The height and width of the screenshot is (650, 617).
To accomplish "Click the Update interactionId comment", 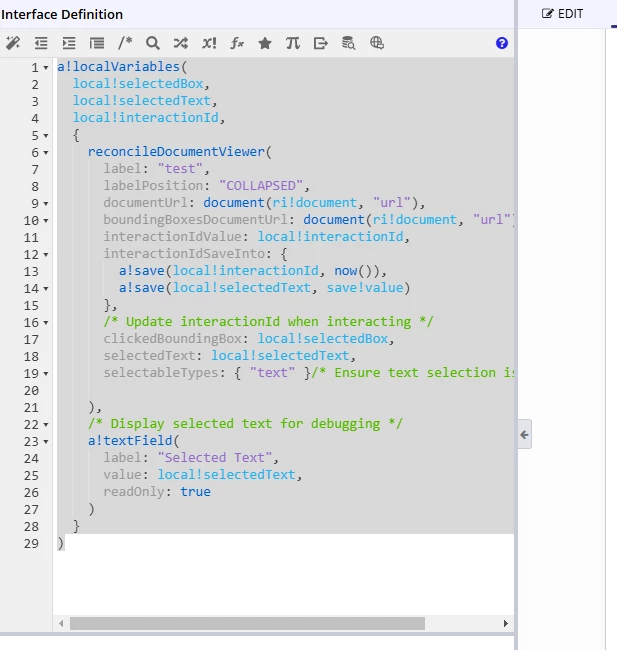I will pyautogui.click(x=268, y=322).
